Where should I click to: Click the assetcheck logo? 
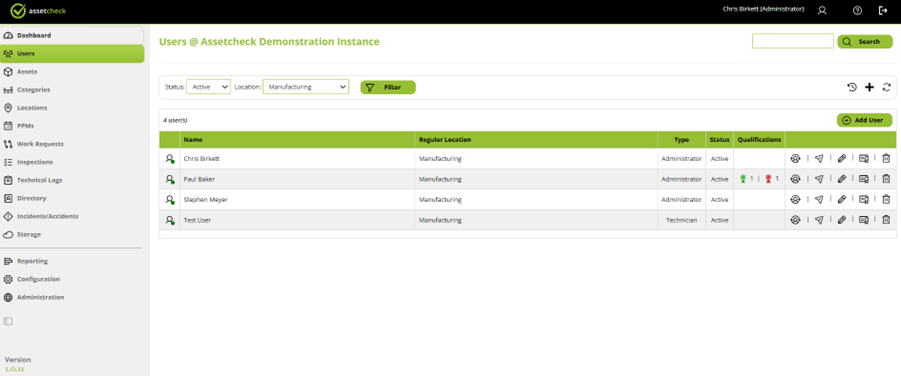point(38,10)
